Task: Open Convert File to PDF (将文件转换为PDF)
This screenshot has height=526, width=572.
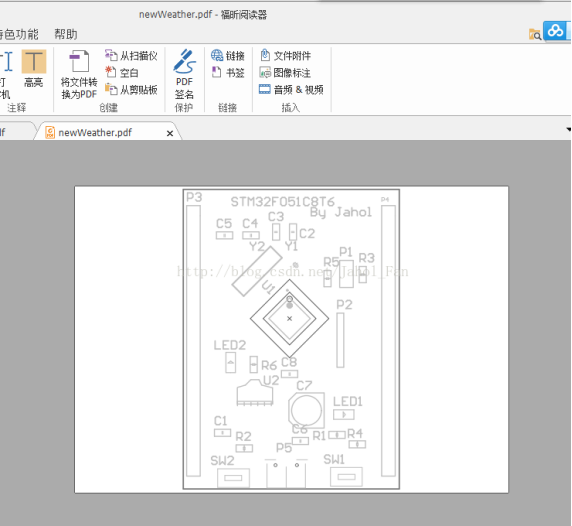Action: 79,74
